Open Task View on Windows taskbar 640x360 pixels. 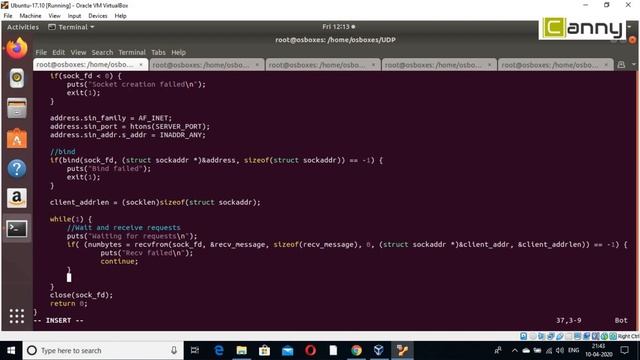point(195,350)
